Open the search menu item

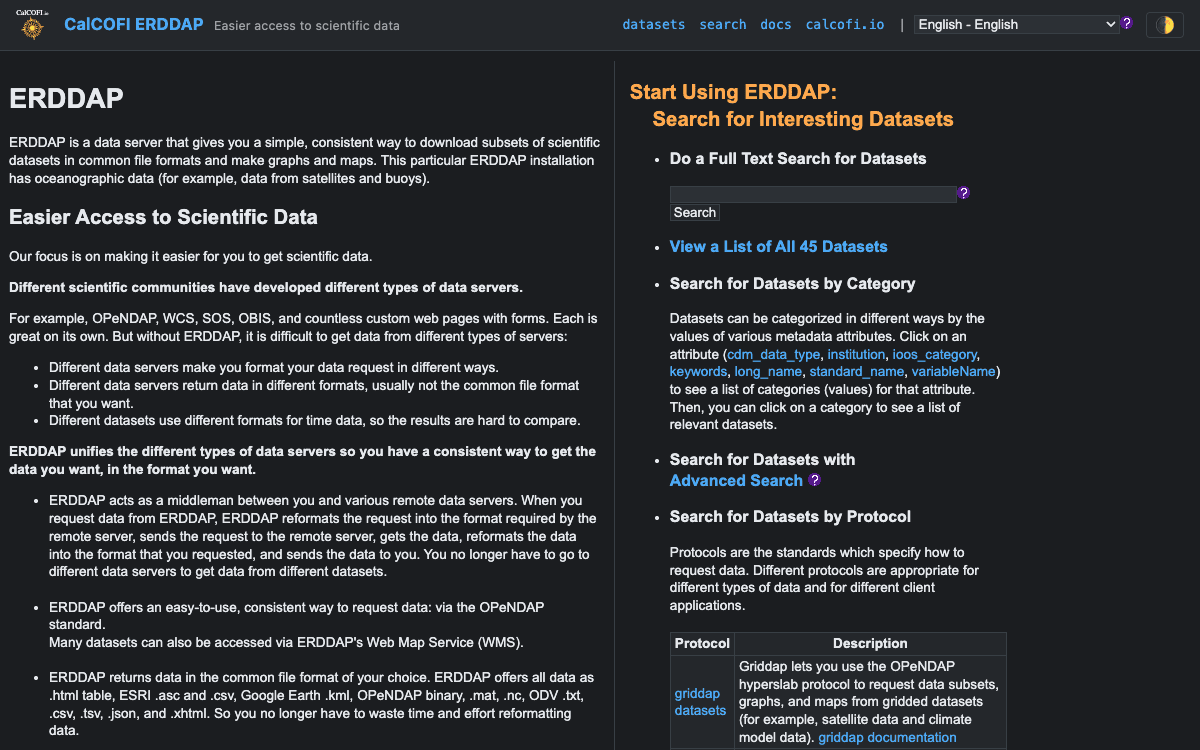723,24
